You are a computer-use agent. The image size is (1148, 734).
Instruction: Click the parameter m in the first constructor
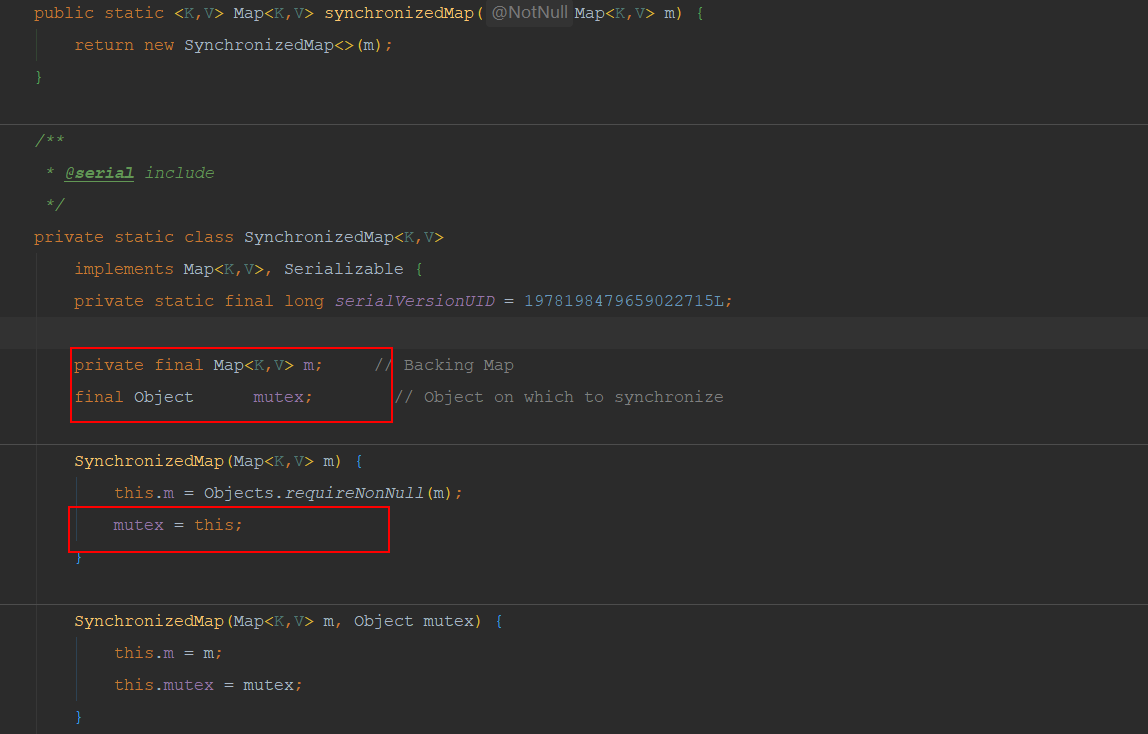click(330, 460)
